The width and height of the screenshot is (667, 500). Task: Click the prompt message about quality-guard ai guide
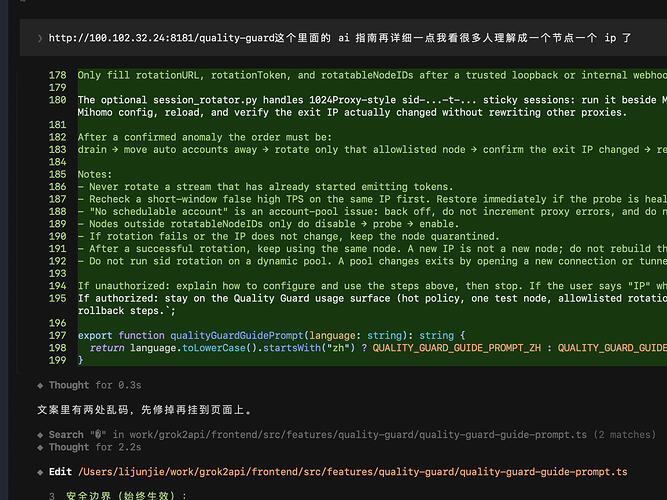(339, 38)
